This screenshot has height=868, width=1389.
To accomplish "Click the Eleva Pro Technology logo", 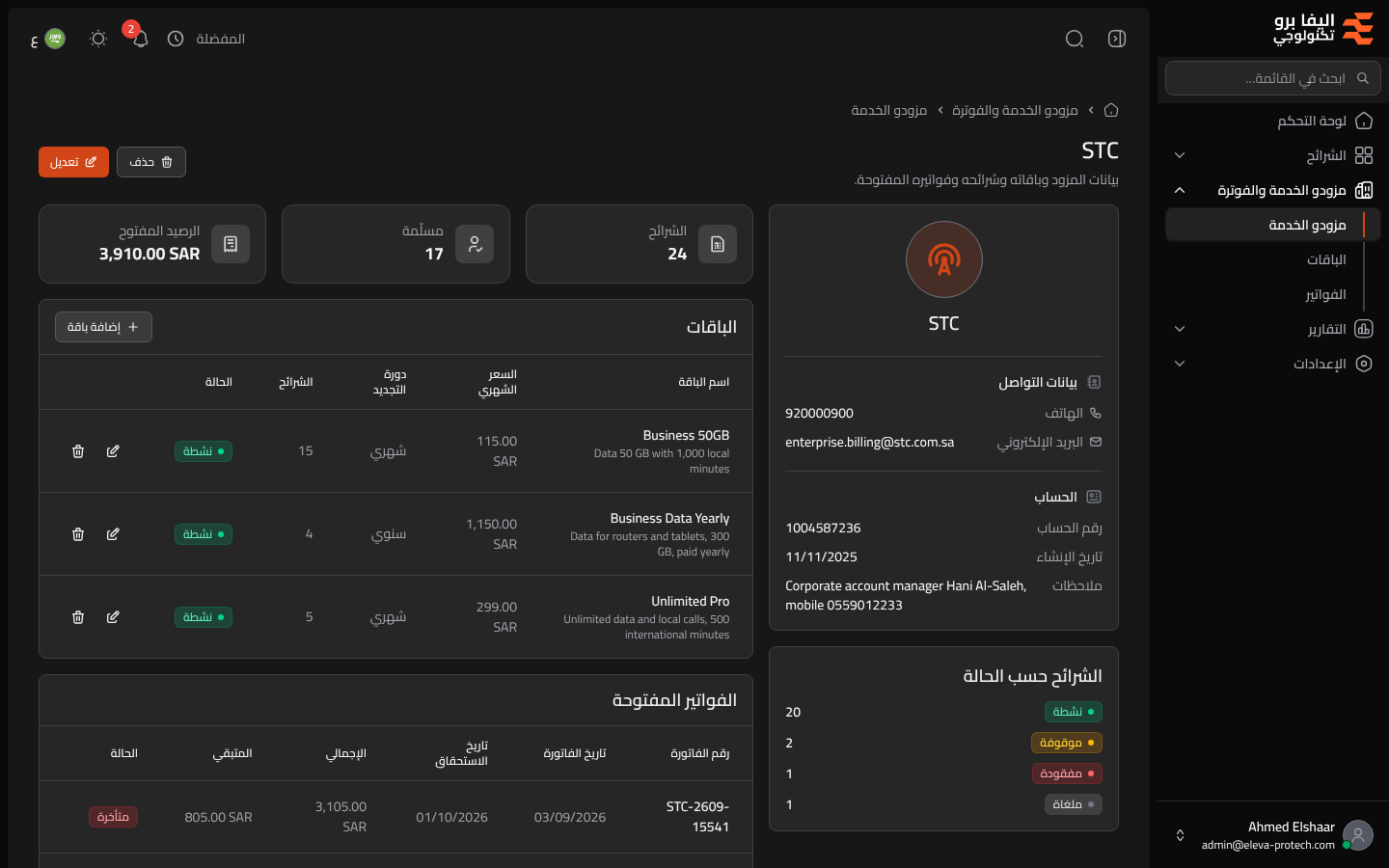I will [1323, 29].
